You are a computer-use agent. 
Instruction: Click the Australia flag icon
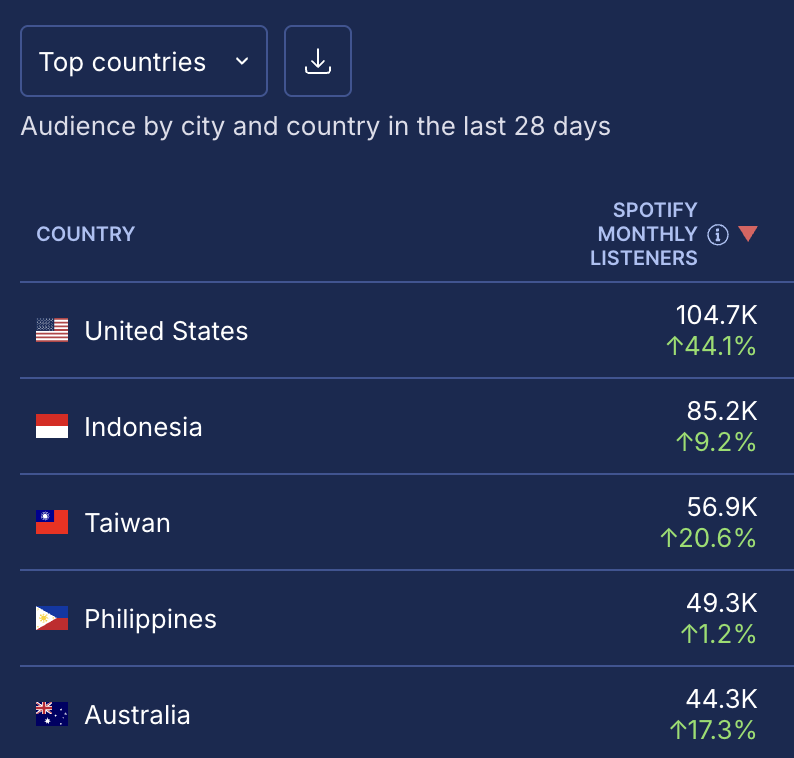coord(52,714)
